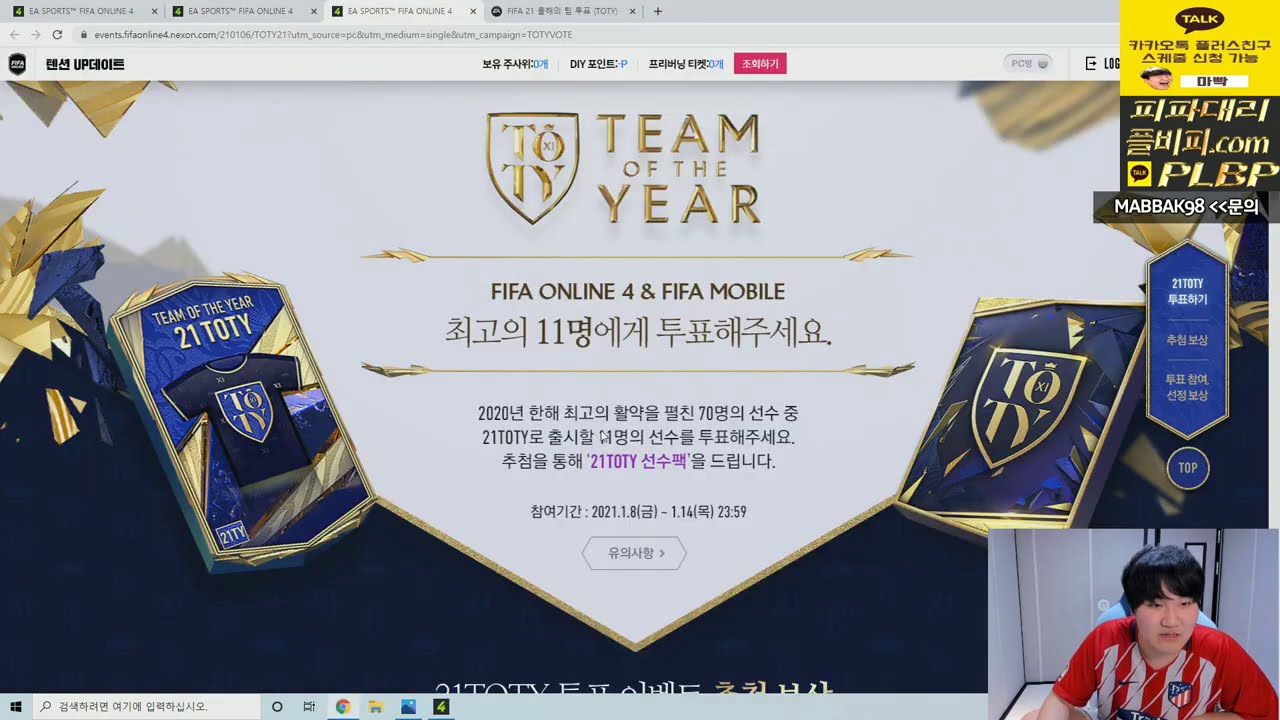Image resolution: width=1280 pixels, height=720 pixels.
Task: Open the 유의사항 notice button
Action: point(634,553)
